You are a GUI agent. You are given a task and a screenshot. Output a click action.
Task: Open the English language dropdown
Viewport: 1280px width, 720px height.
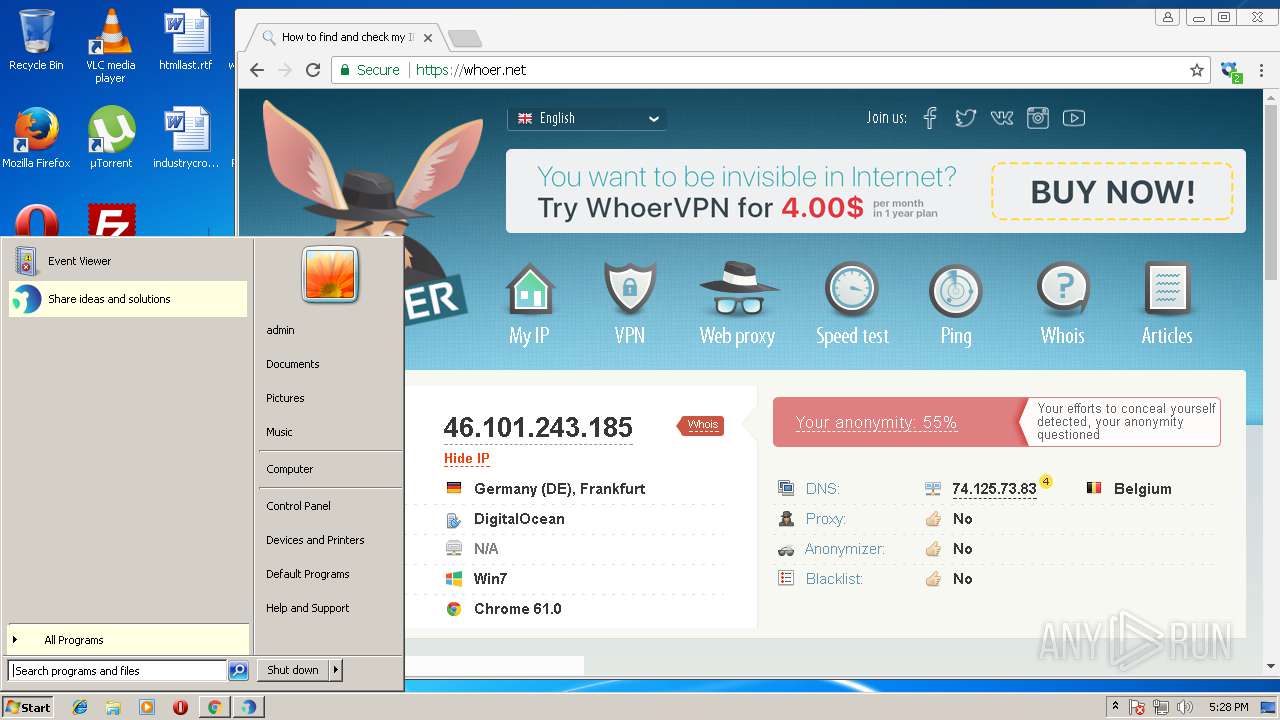pos(587,118)
